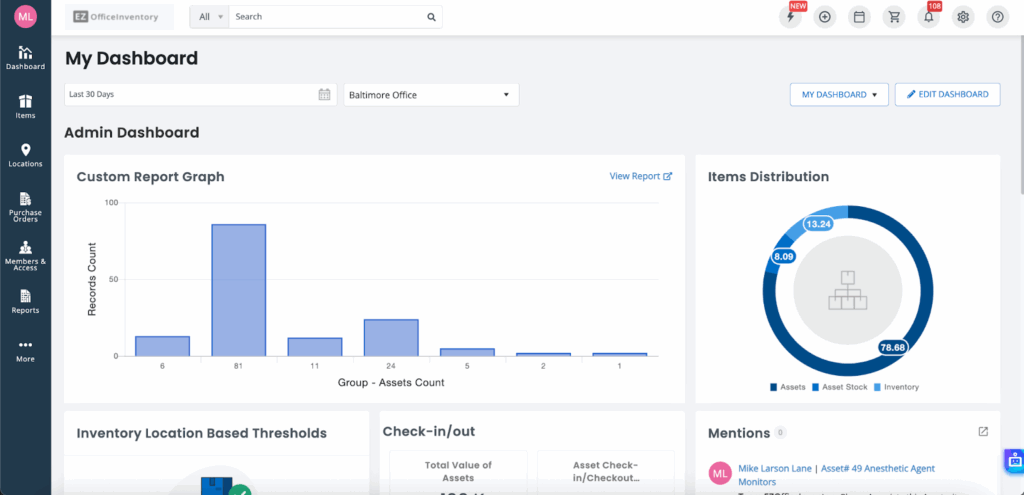Open the My Dashboard dropdown button
Screen dimensions: 1024x495
tap(839, 94)
